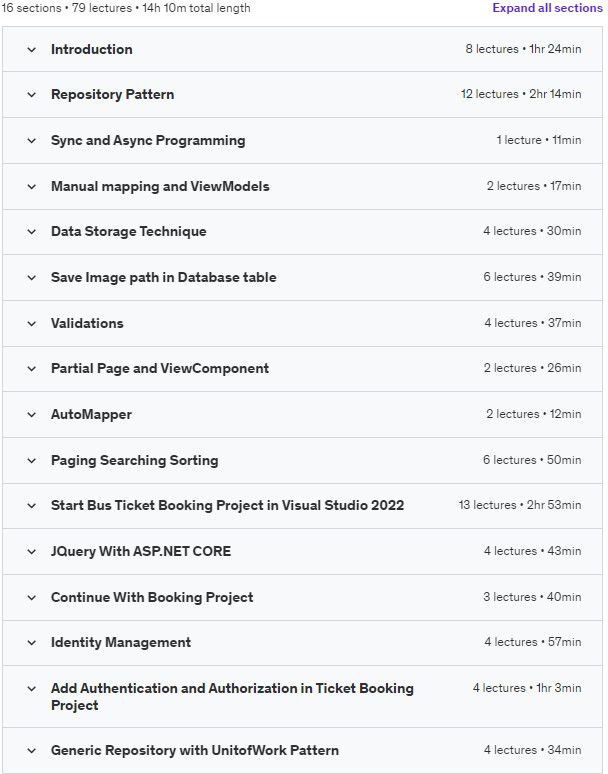Expand the Introduction section chevron
This screenshot has height=774, width=608.
pos(32,49)
